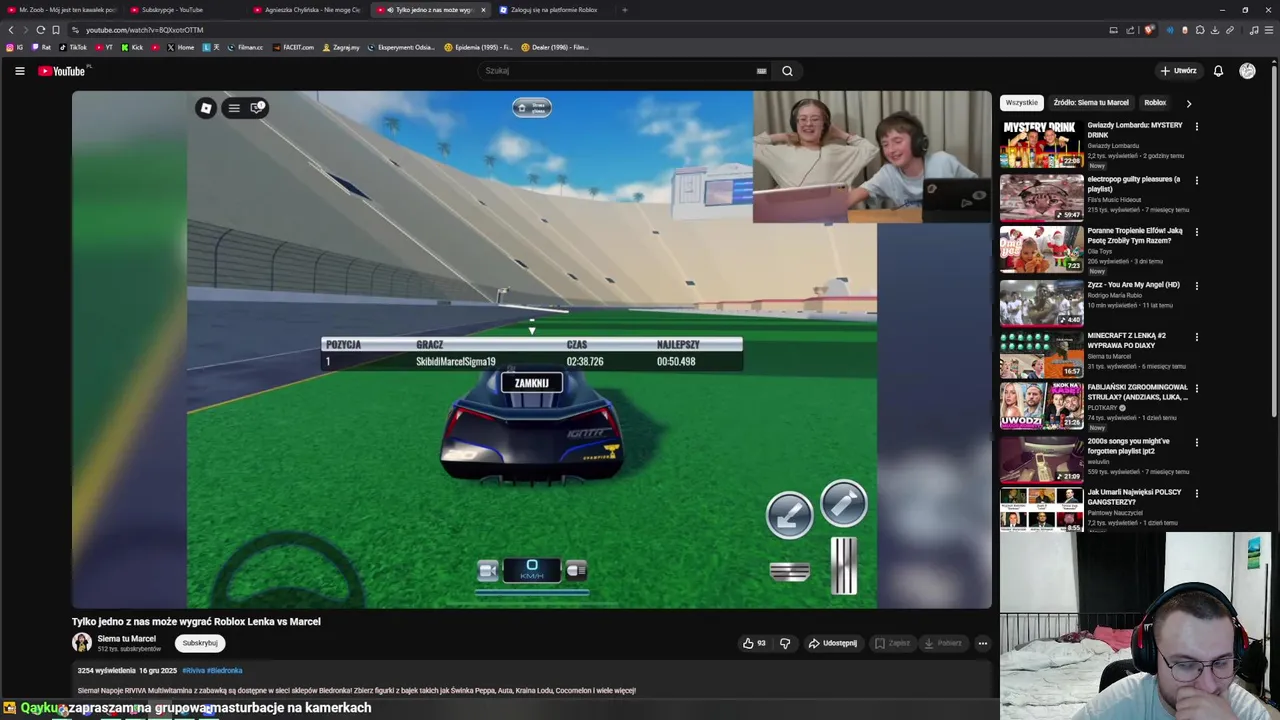This screenshot has width=1280, height=720.
Task: Select the Roblox filter chip
Action: pyautogui.click(x=1155, y=103)
